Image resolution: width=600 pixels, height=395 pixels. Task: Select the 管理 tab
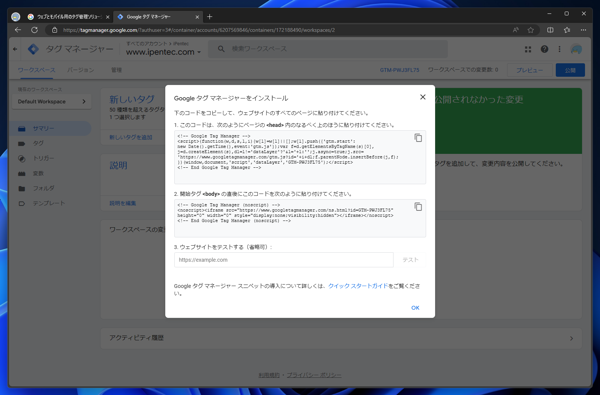[116, 70]
